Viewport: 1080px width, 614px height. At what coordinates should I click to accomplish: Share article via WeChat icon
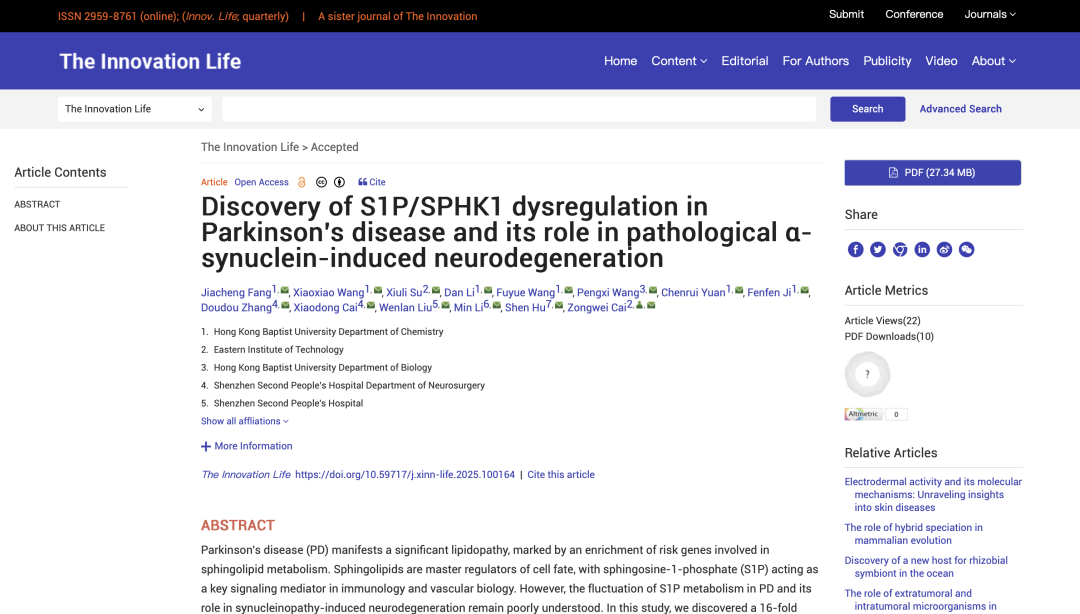(966, 249)
